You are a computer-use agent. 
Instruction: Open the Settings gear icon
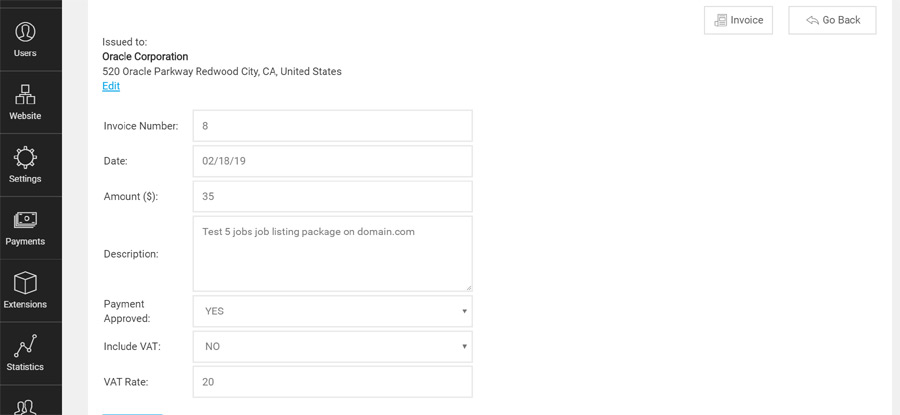[x=25, y=157]
